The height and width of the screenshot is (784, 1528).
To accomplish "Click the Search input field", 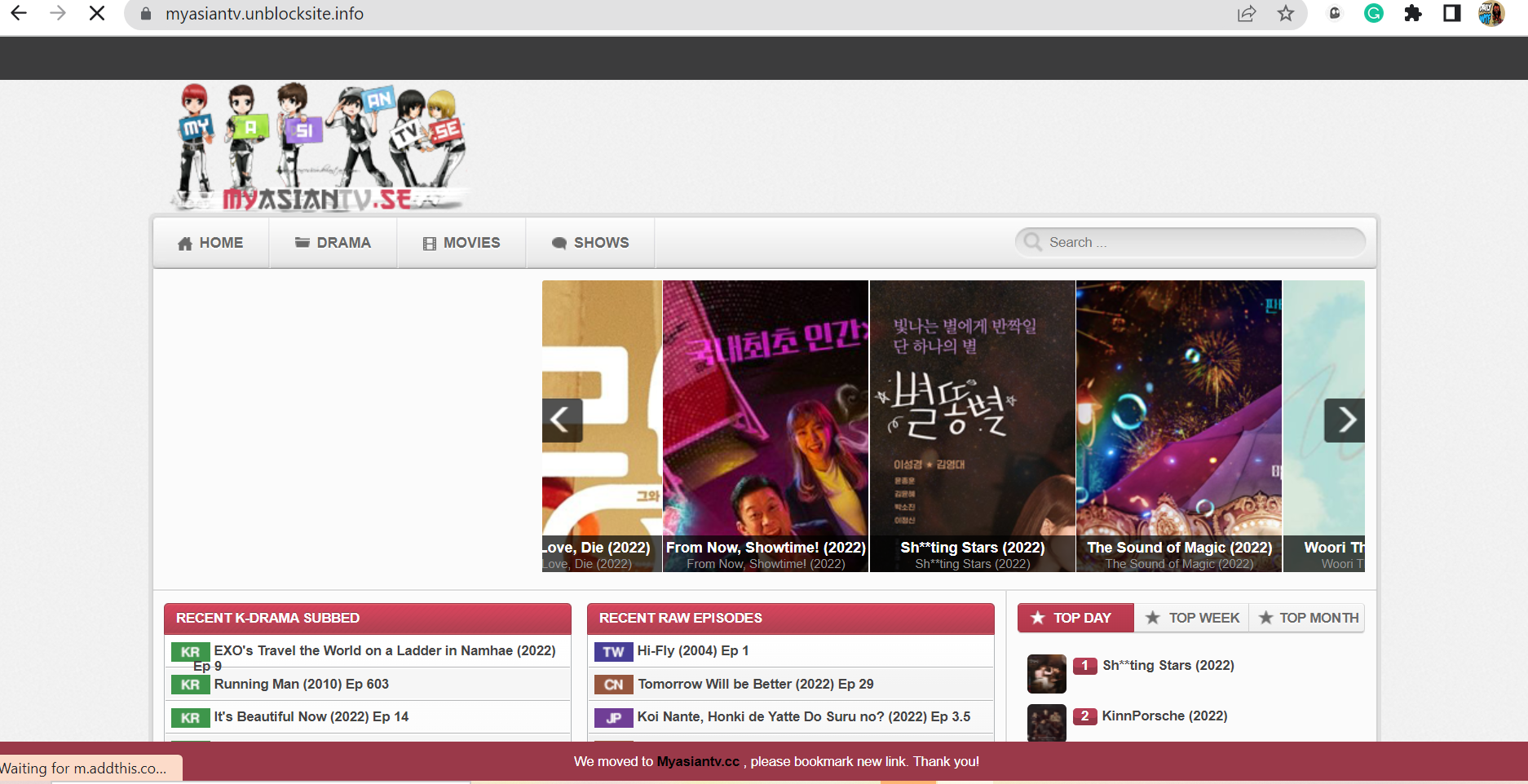I will 1199,242.
